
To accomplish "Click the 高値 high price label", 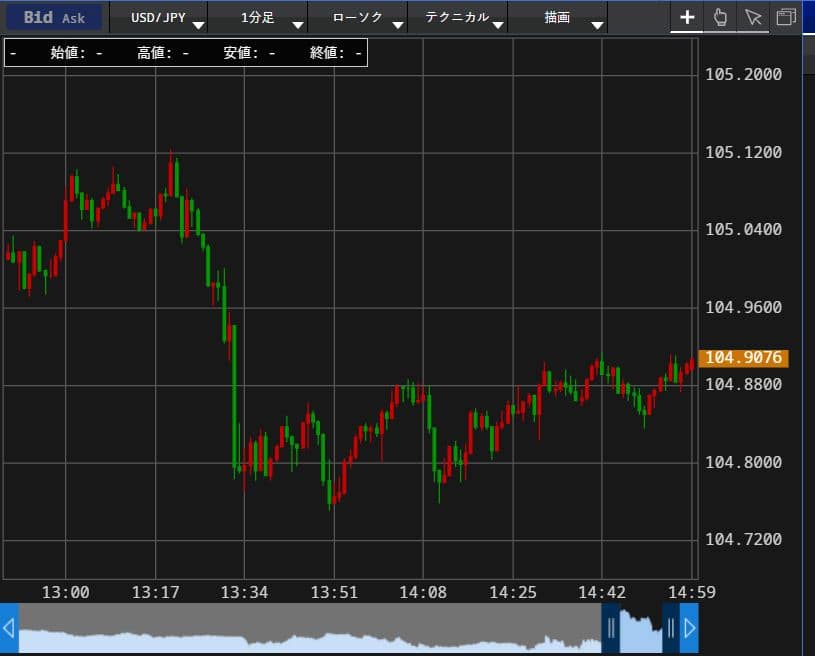I will pyautogui.click(x=154, y=53).
